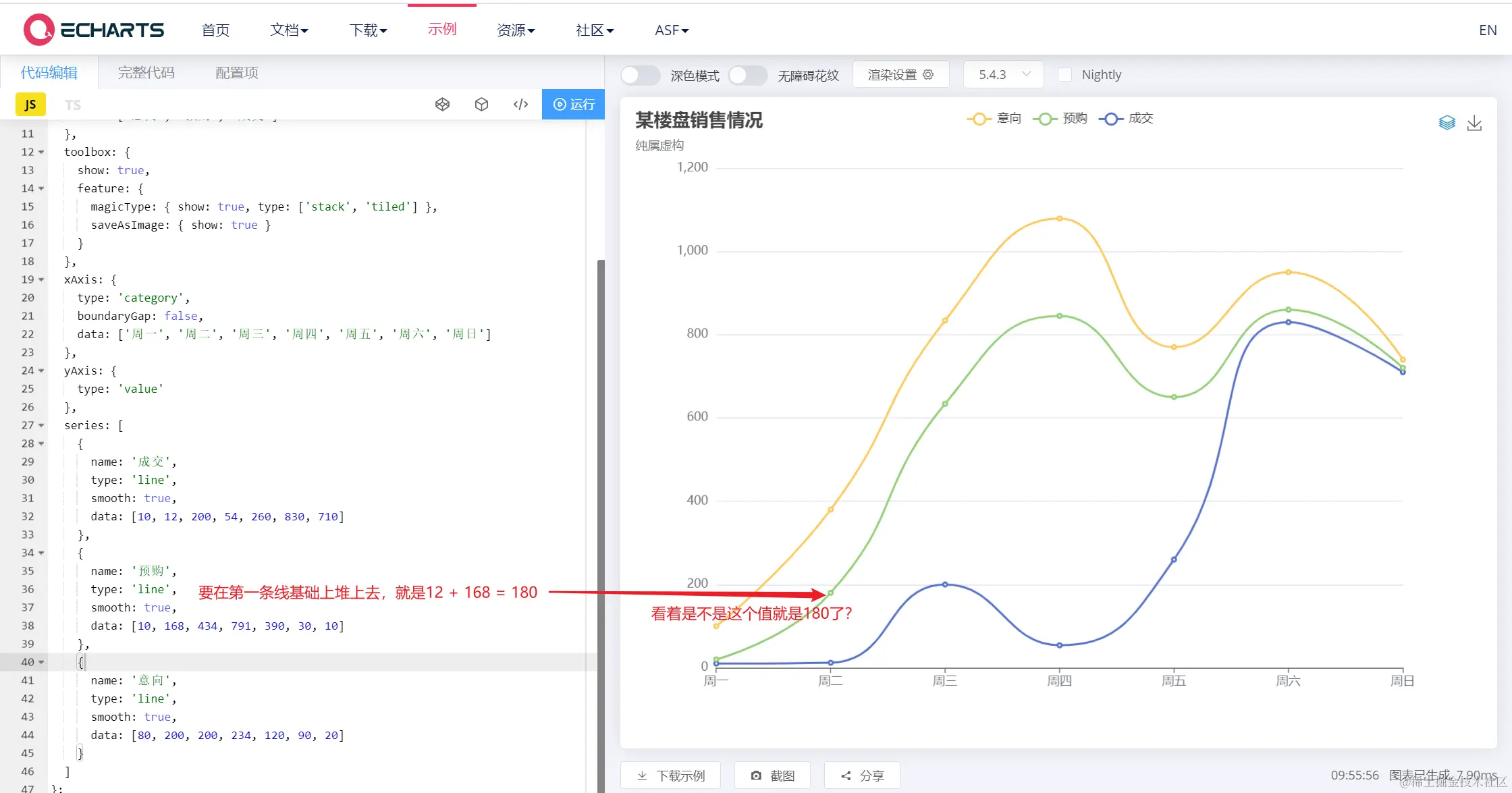Select the TS language badge

73,105
